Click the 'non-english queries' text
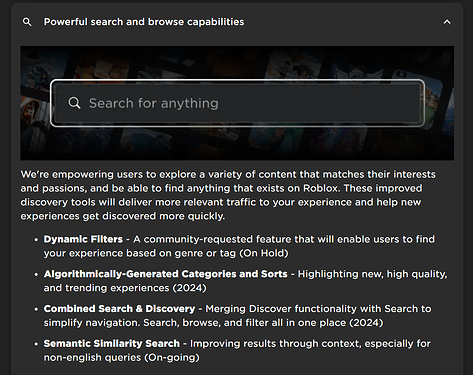Viewport: 473px width, 375px height. pyautogui.click(x=92, y=358)
